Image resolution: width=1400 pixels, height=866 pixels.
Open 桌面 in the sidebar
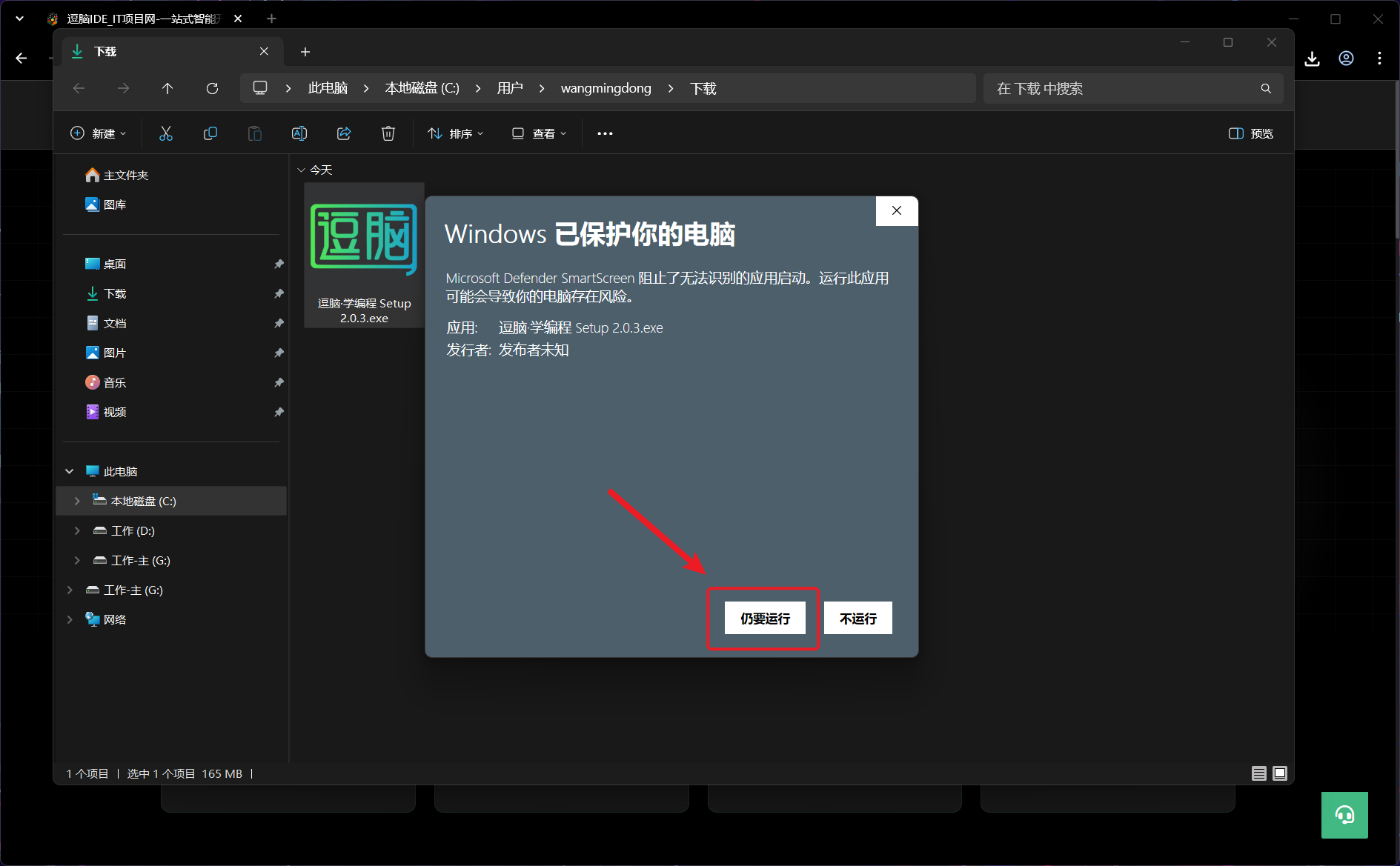(x=106, y=264)
